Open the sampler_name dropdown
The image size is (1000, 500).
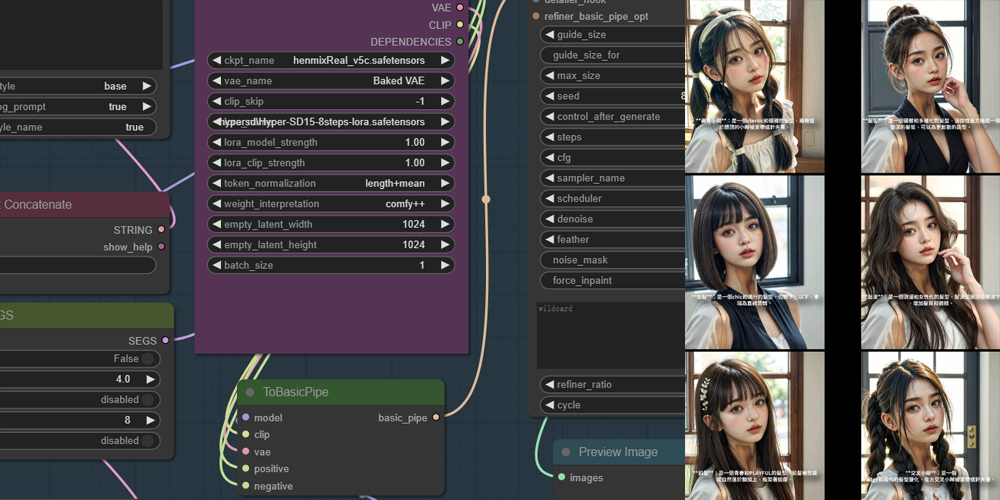coord(612,178)
